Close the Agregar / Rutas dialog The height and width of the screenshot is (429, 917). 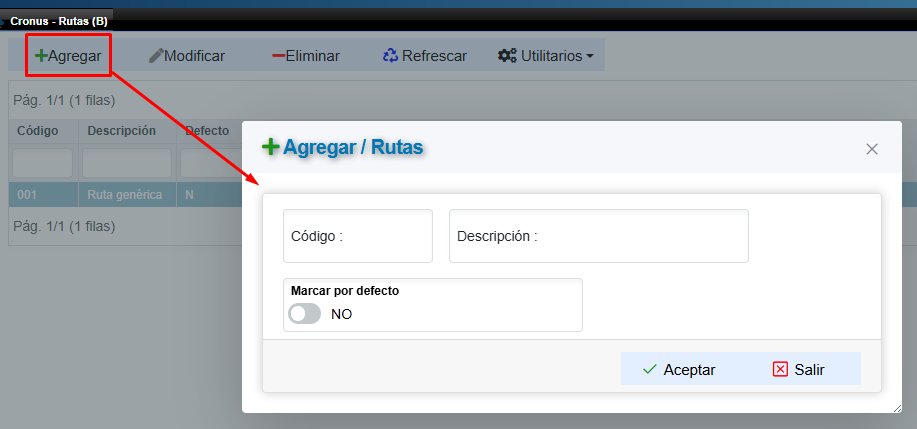872,149
